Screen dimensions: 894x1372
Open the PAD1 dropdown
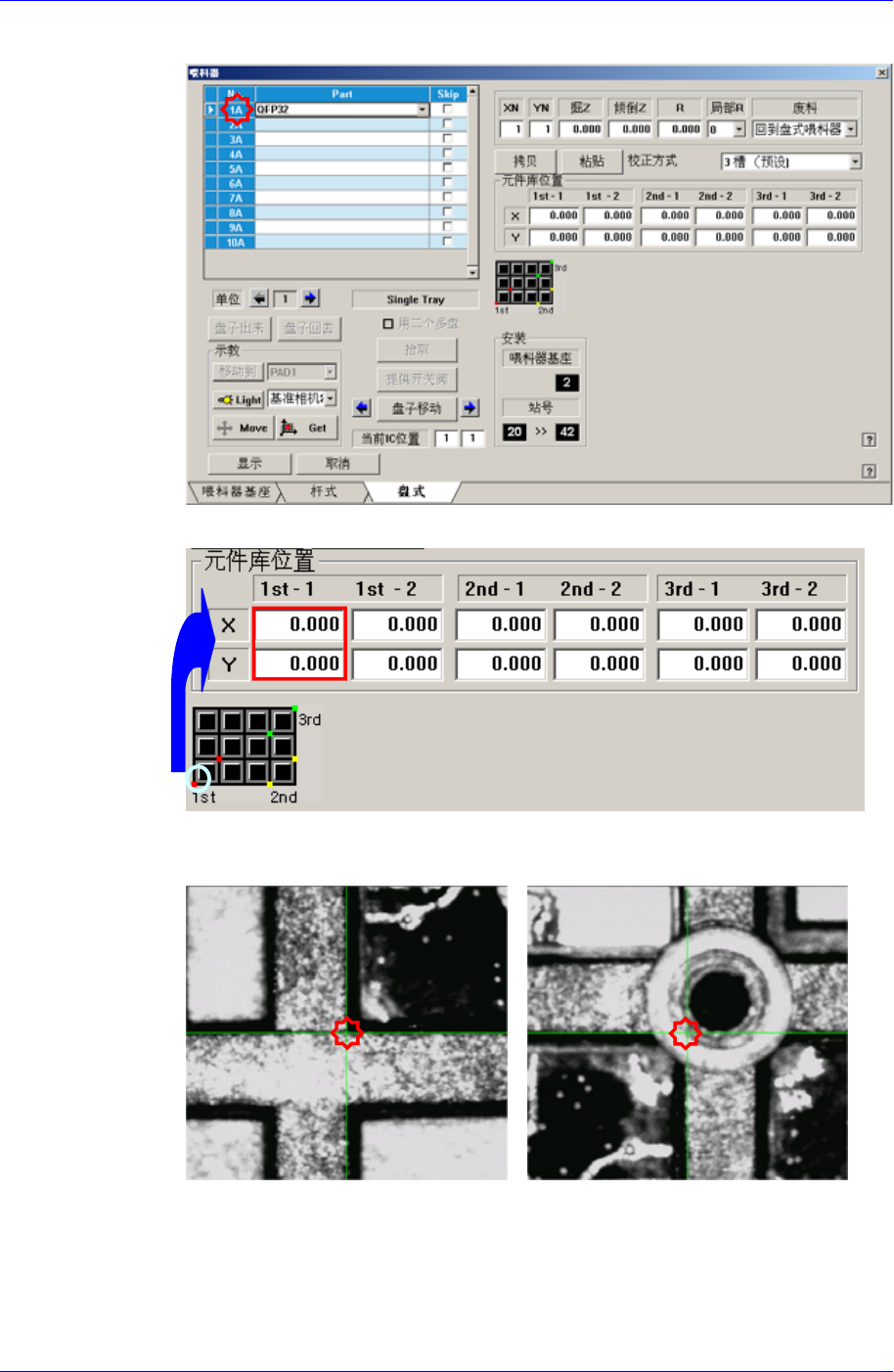330,372
